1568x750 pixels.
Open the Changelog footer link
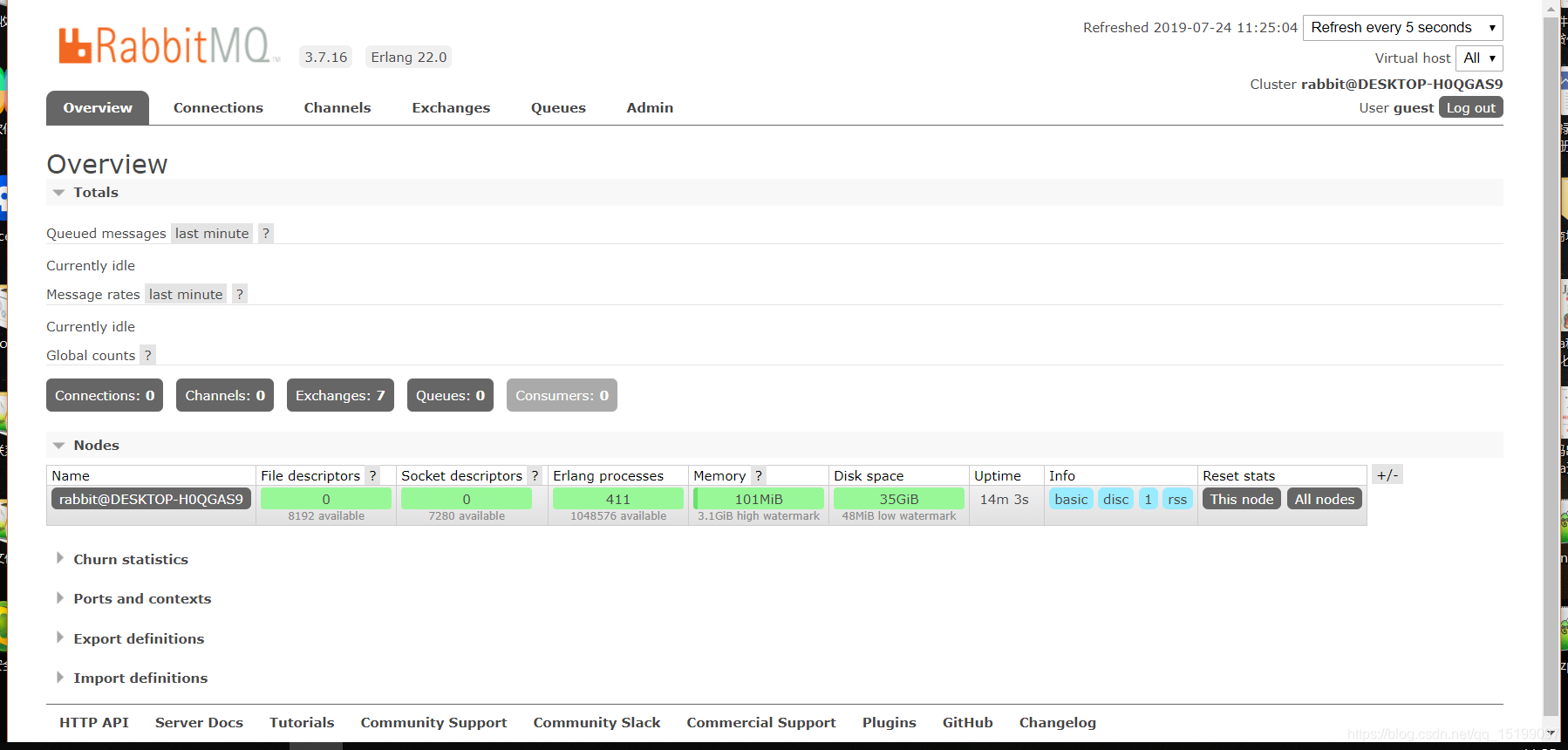(1058, 722)
